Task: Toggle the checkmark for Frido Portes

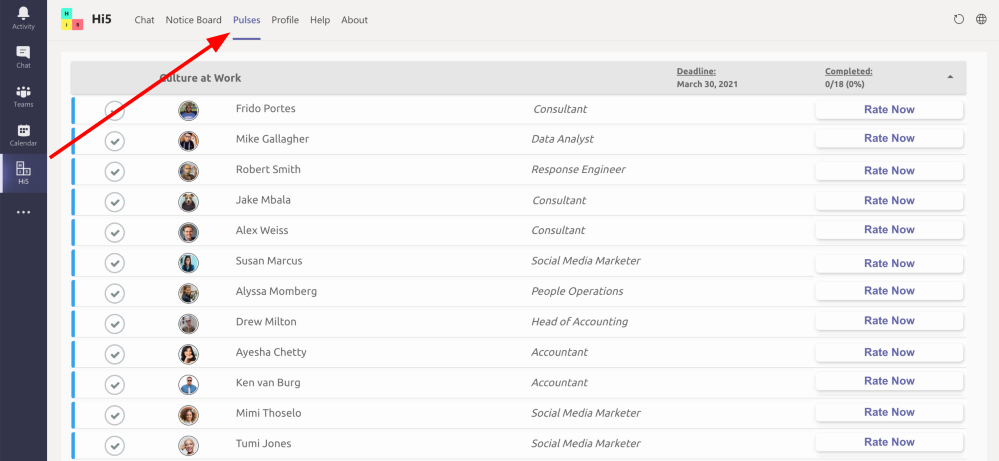Action: click(x=115, y=110)
